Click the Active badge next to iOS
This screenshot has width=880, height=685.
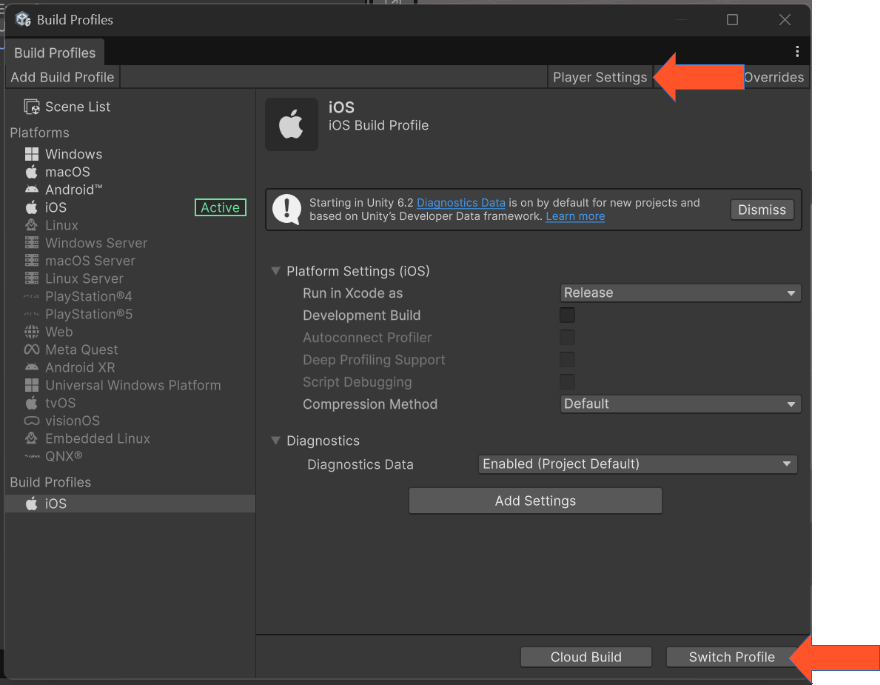coord(220,208)
